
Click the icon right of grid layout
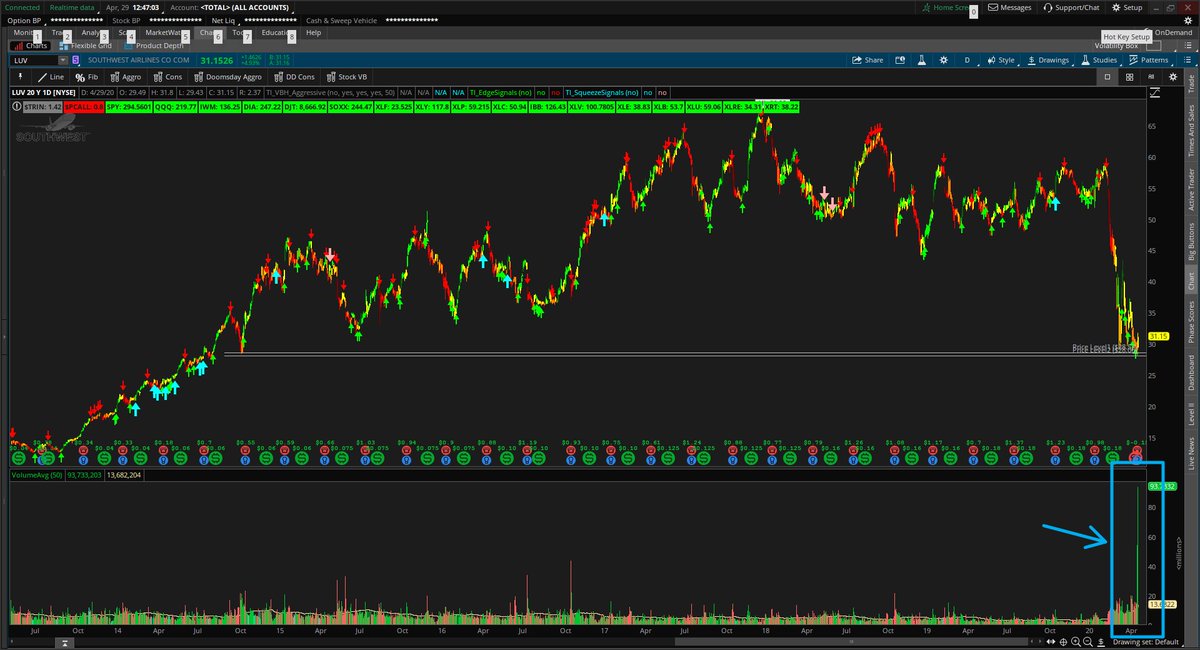pyautogui.click(x=1151, y=77)
